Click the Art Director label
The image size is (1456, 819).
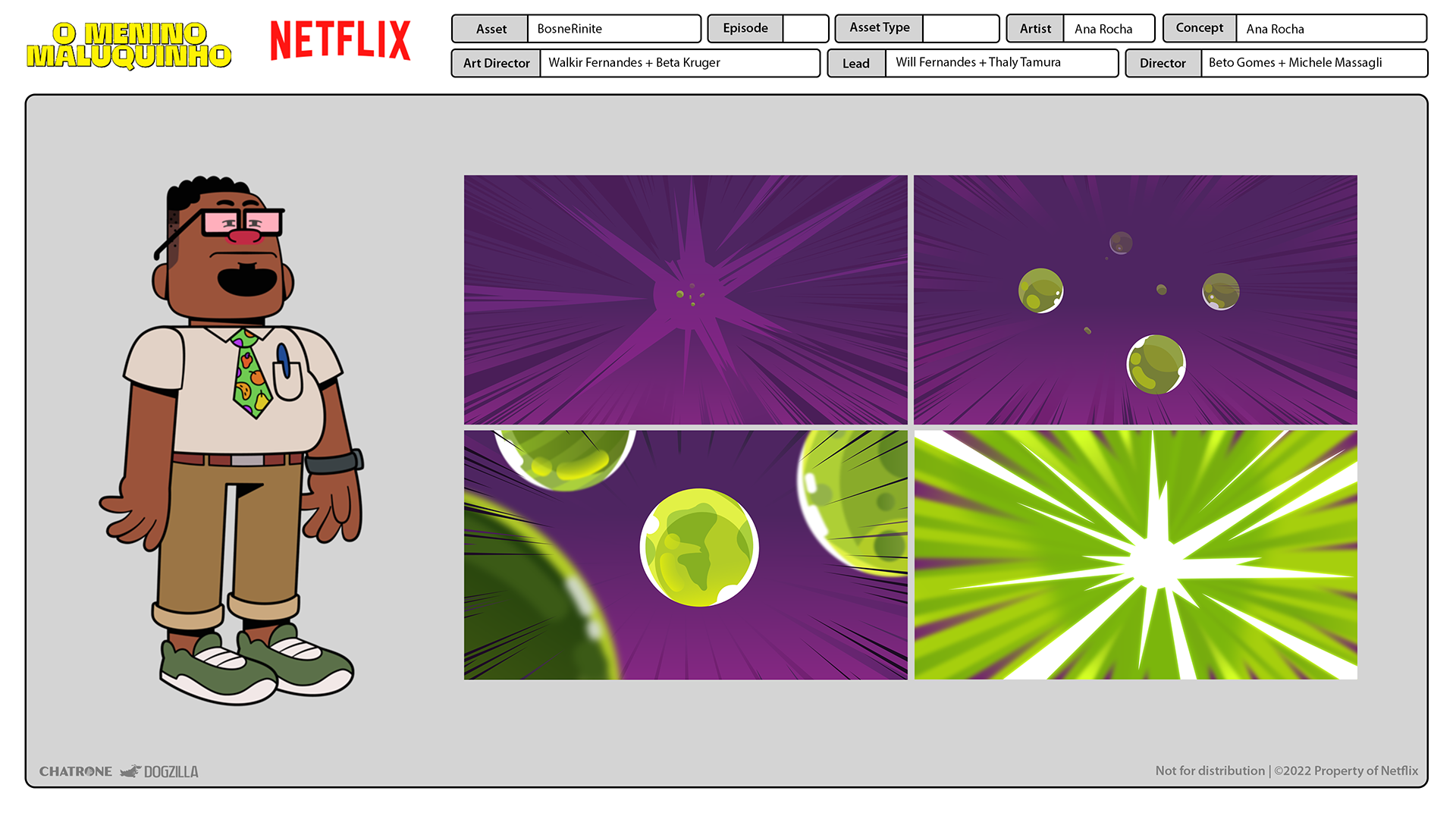496,63
